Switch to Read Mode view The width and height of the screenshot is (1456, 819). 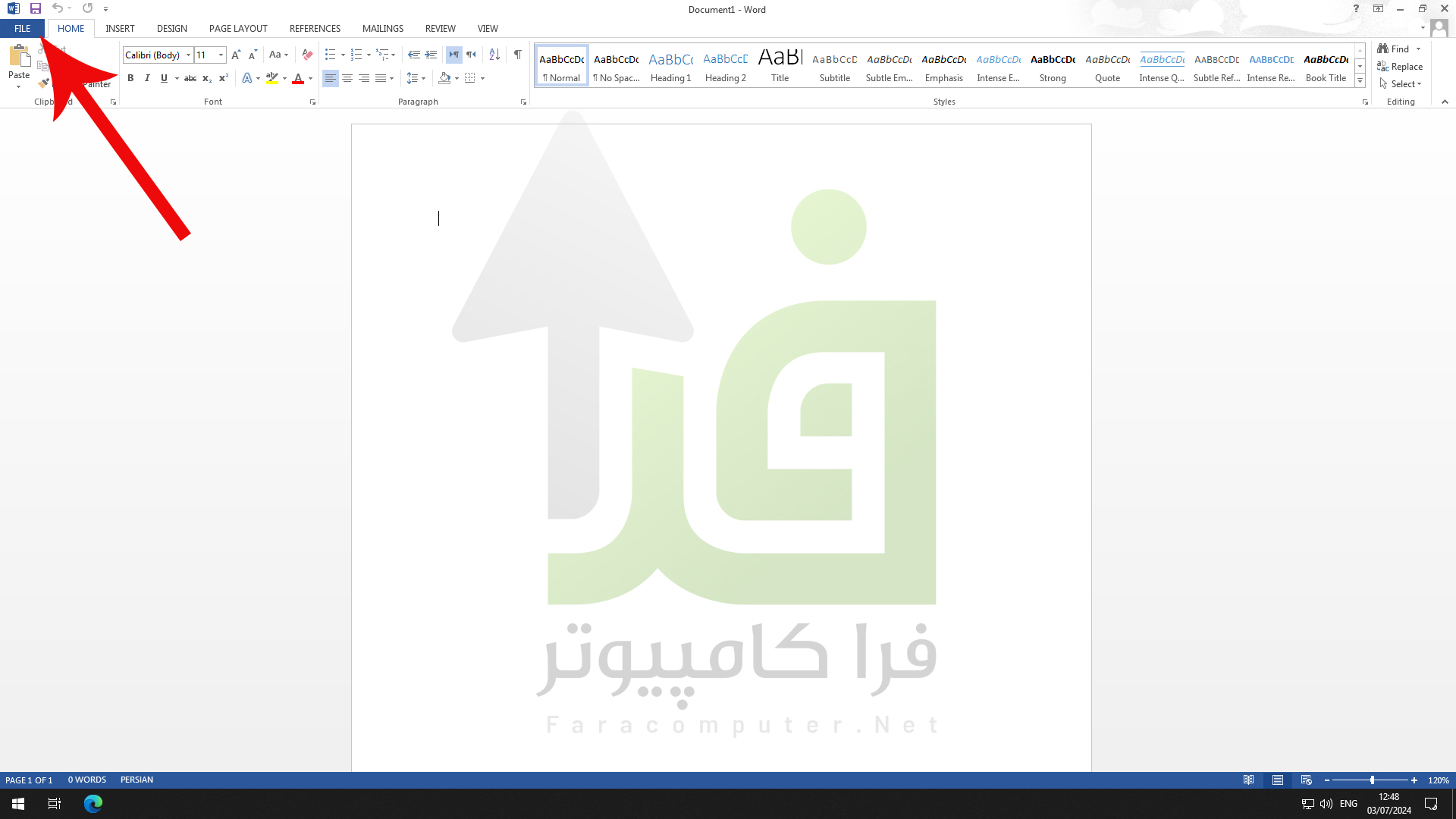(x=1248, y=780)
